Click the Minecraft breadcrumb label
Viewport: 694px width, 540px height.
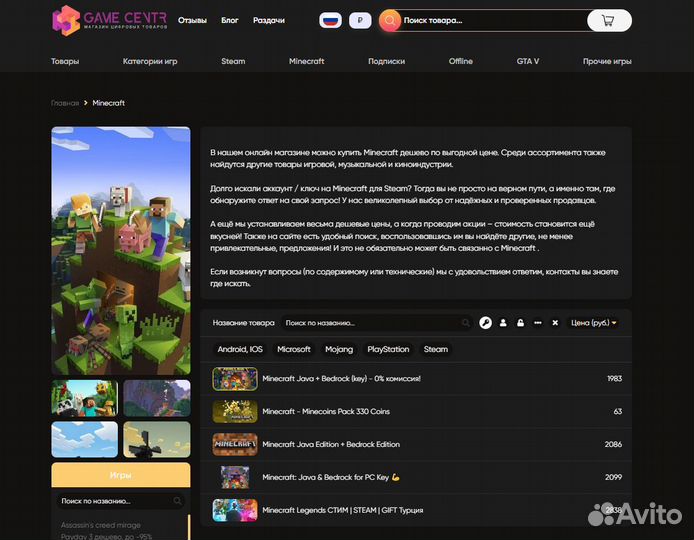(108, 103)
